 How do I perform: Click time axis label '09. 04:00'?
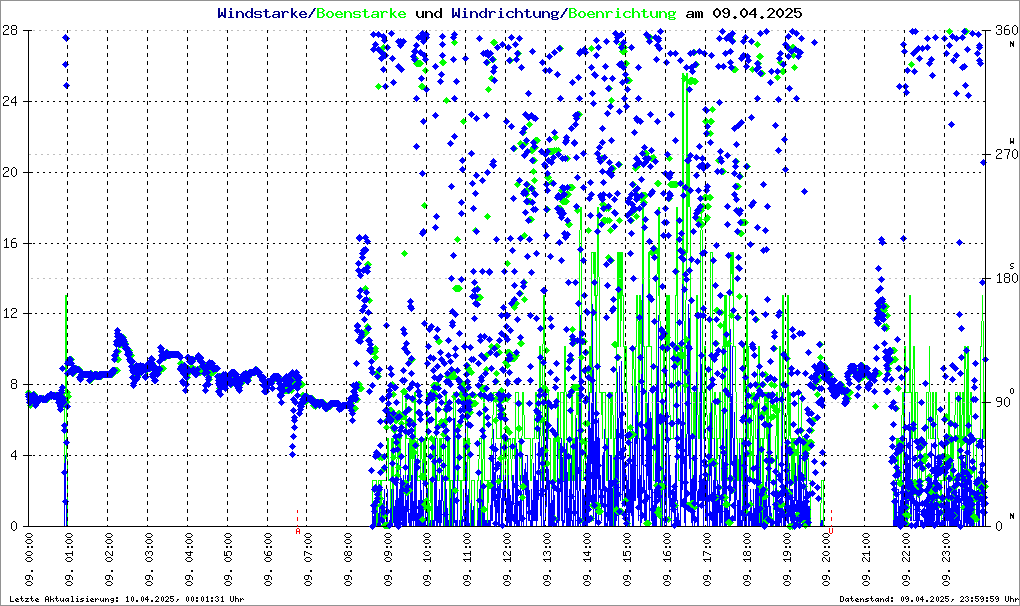click(189, 560)
